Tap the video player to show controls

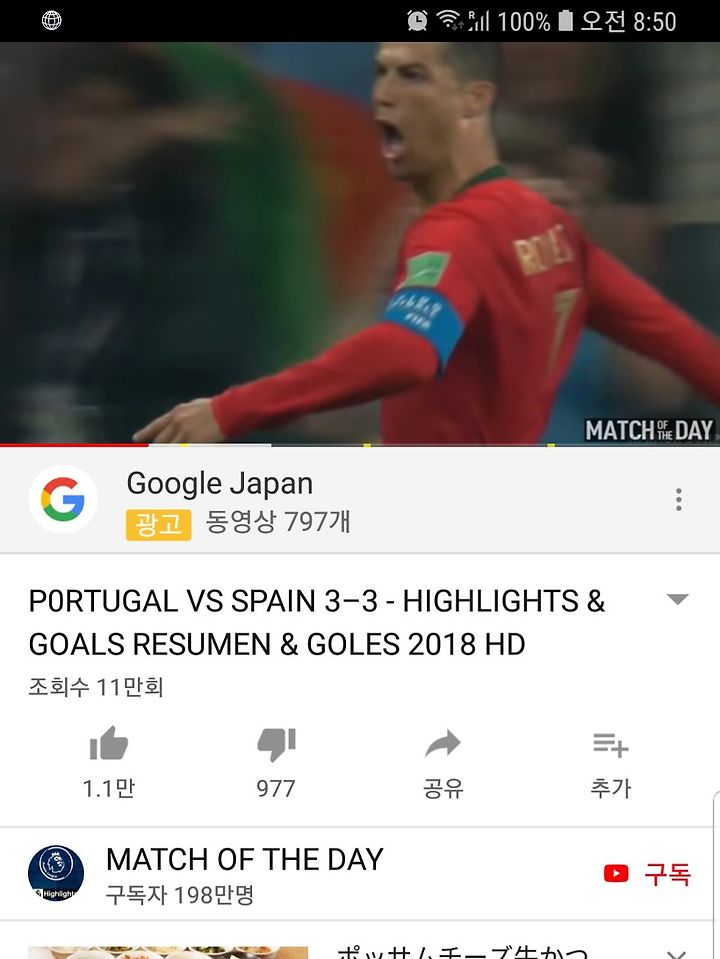click(360, 242)
